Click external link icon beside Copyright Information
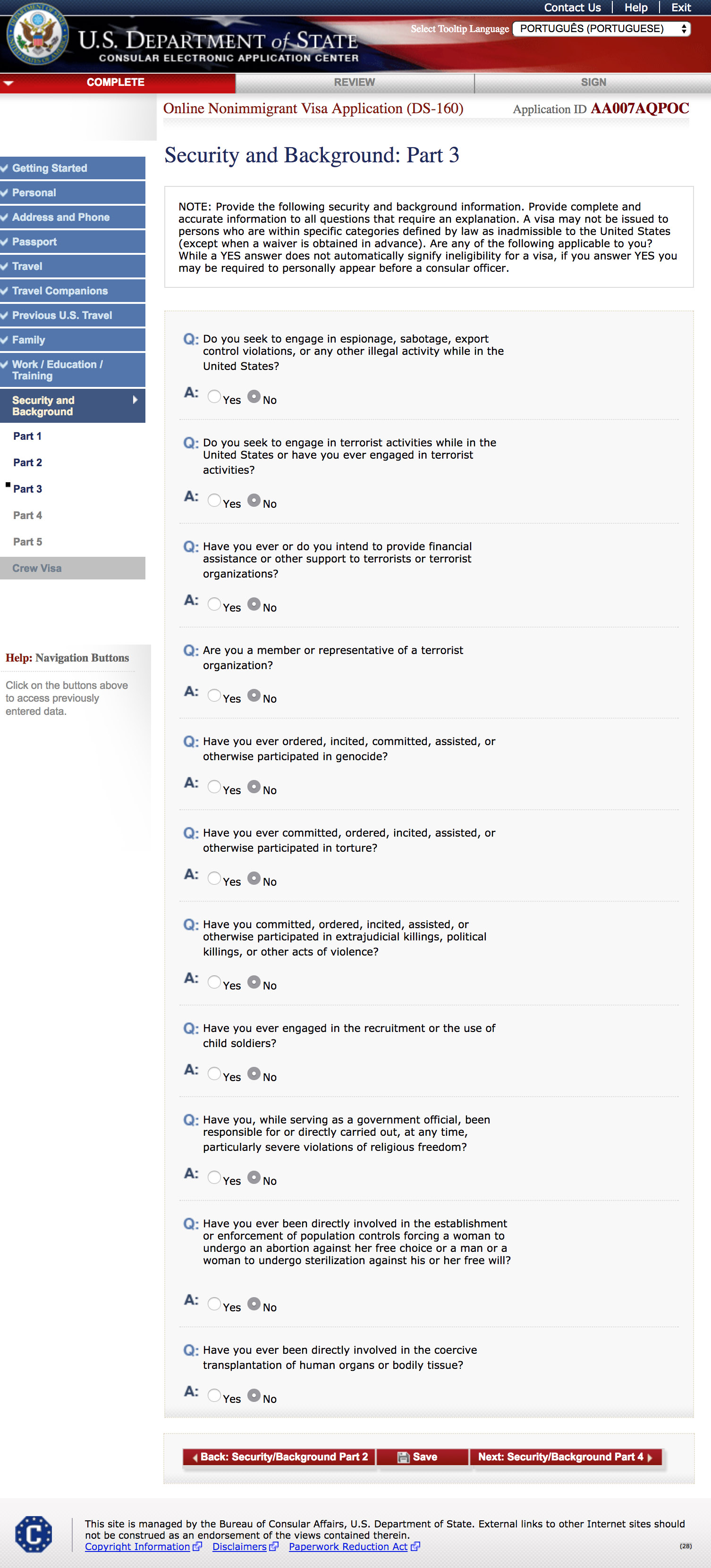The height and width of the screenshot is (1568, 711). (x=197, y=1547)
